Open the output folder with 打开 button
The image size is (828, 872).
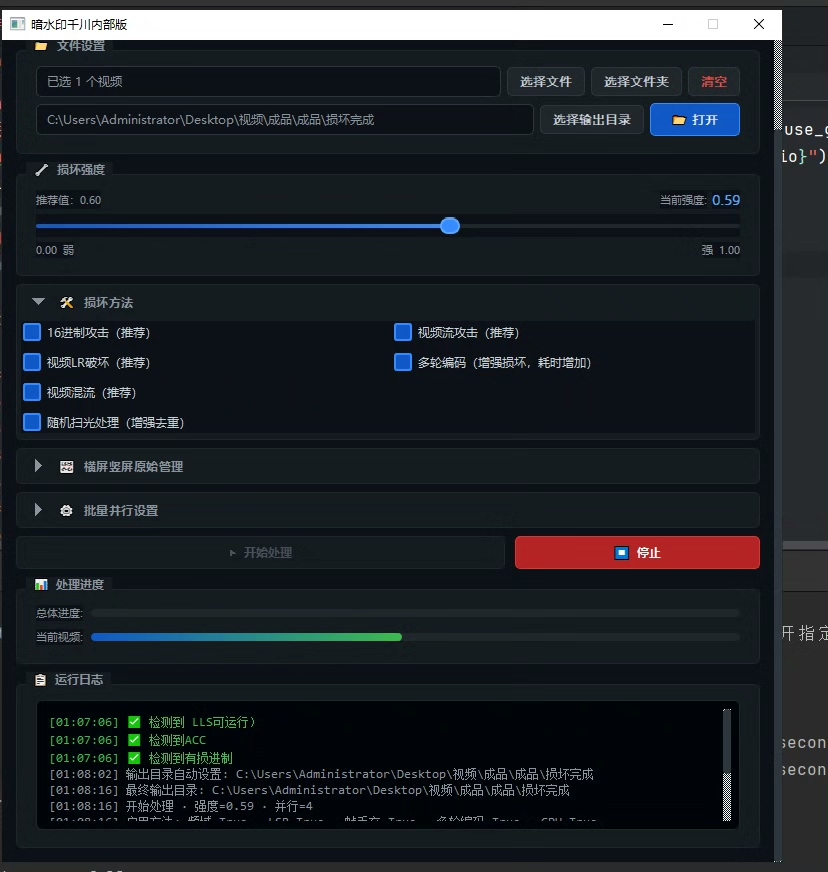pos(695,120)
